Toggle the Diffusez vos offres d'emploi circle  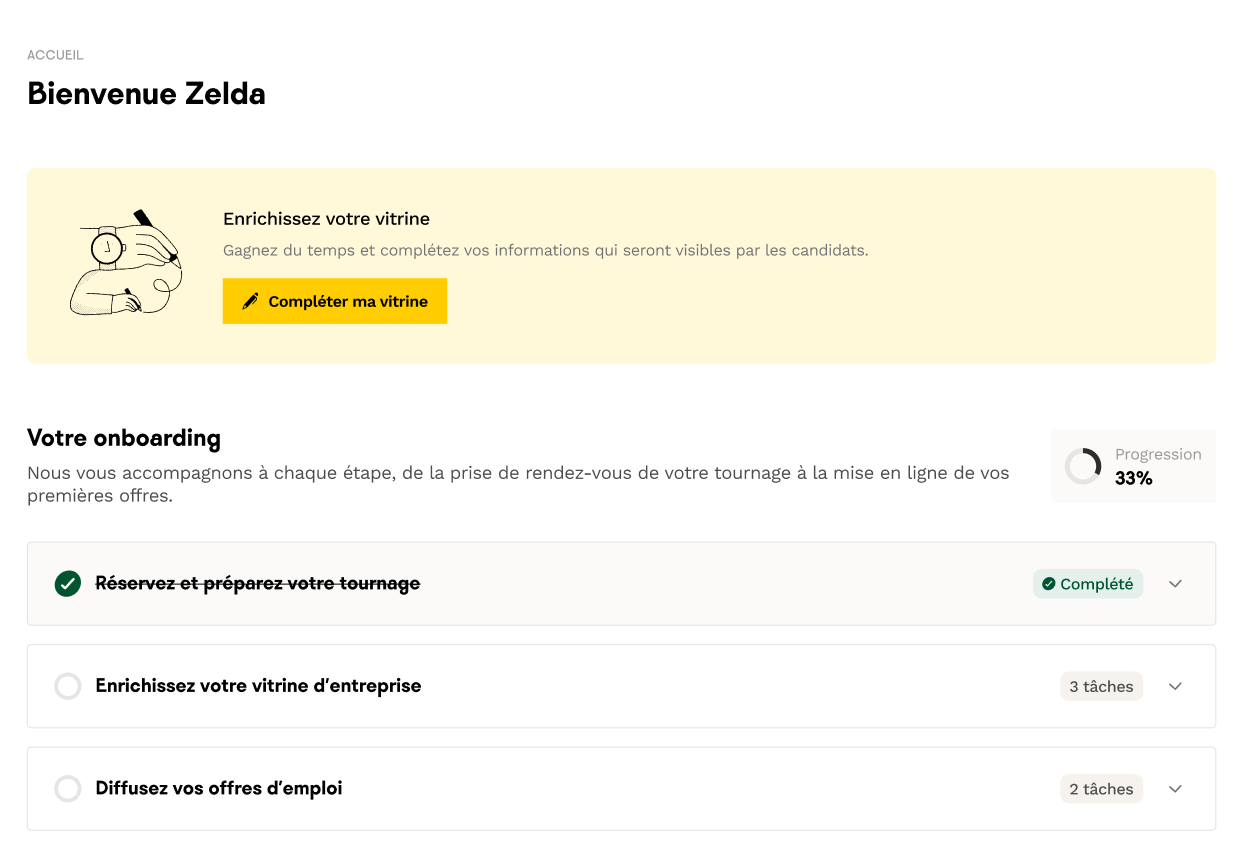[68, 789]
